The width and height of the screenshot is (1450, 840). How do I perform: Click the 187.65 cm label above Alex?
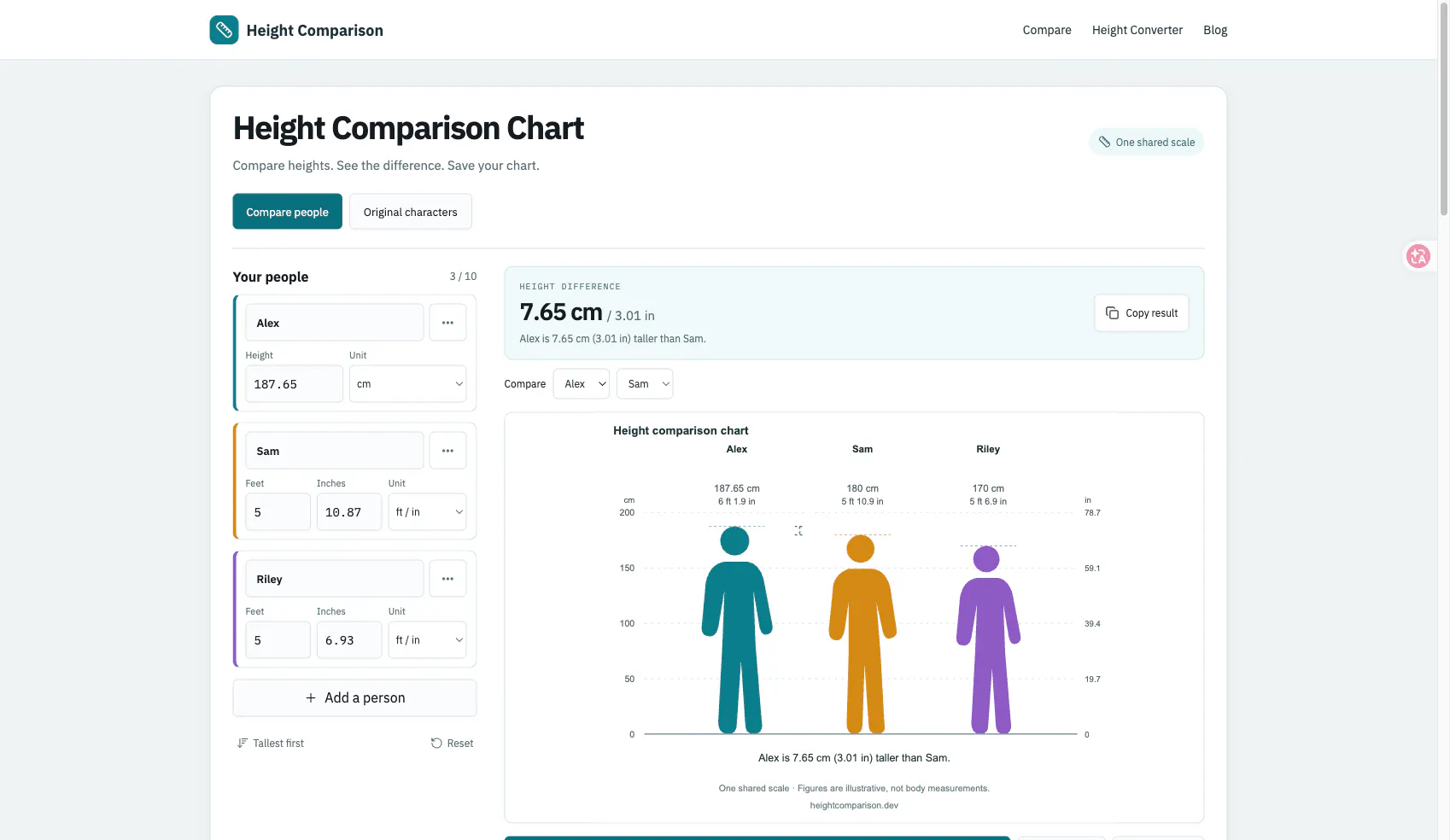(737, 488)
